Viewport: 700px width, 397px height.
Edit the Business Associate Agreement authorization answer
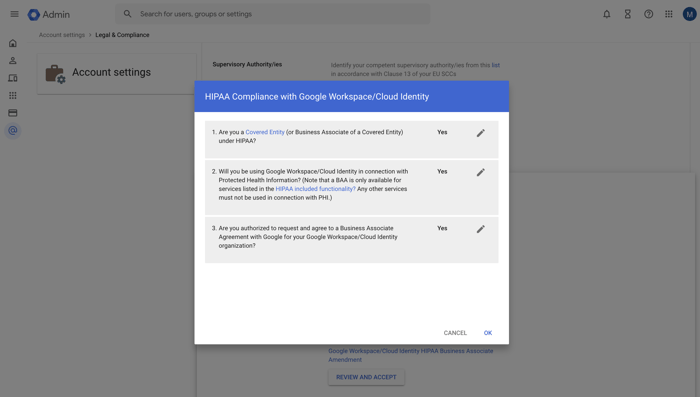[x=480, y=229]
